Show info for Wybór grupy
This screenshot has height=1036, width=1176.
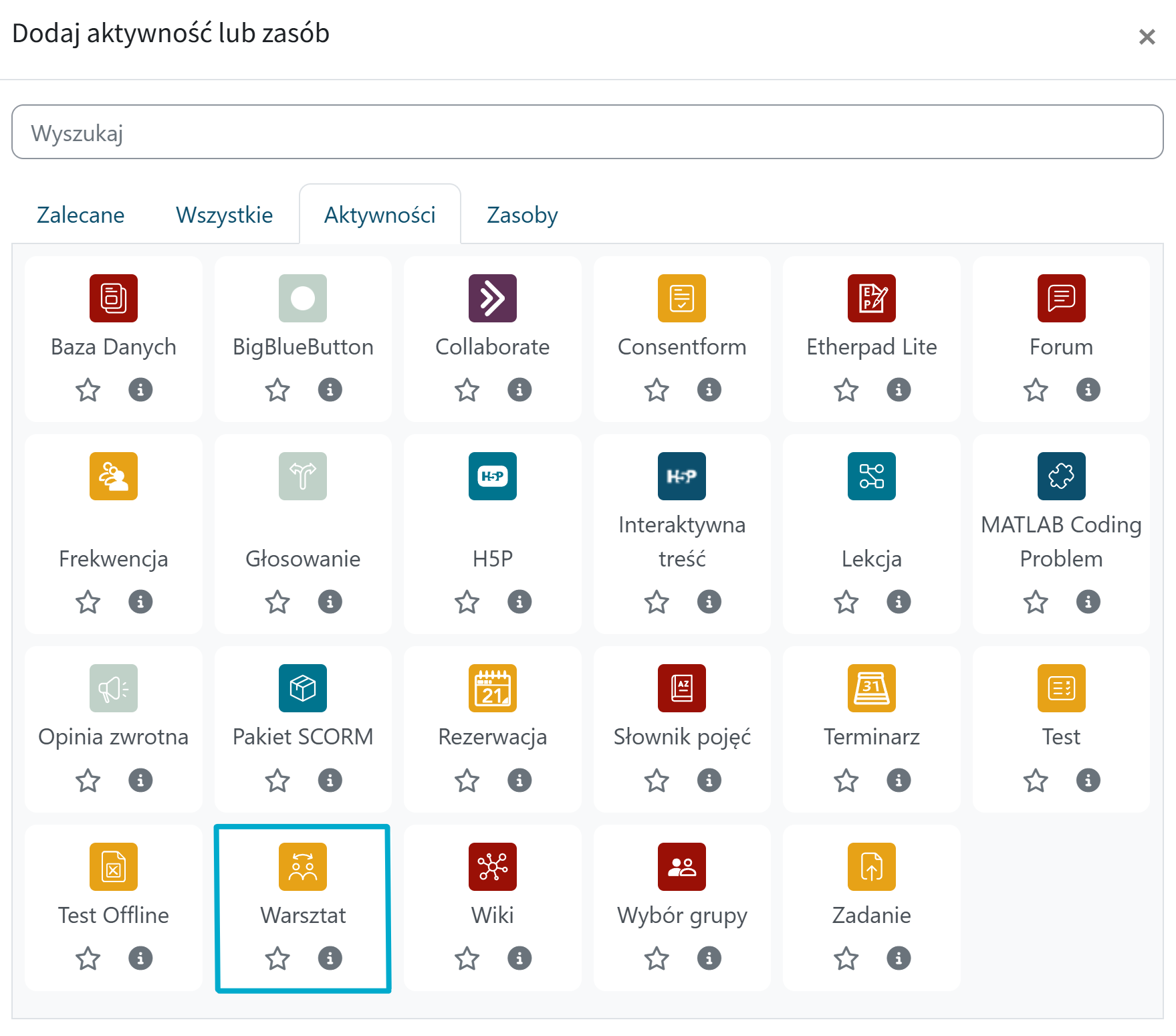(709, 958)
